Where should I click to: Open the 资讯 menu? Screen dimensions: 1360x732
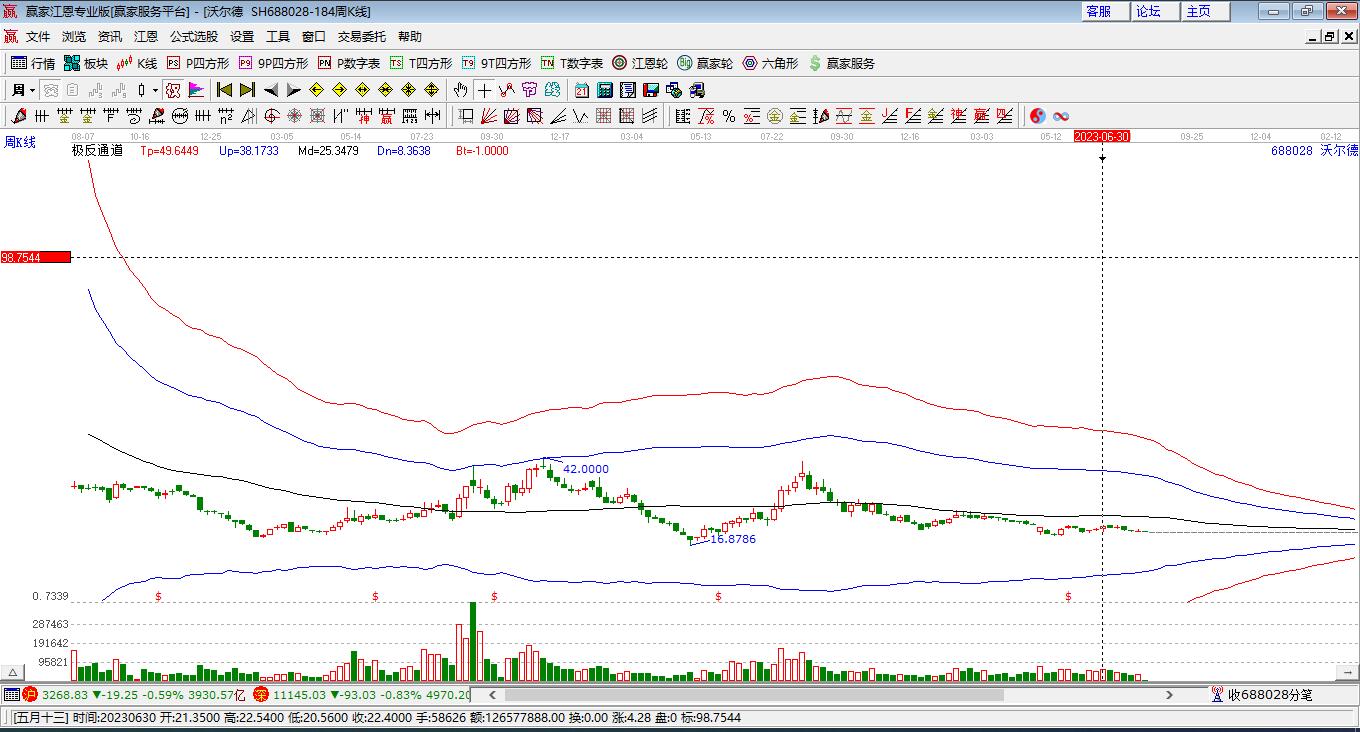point(110,37)
